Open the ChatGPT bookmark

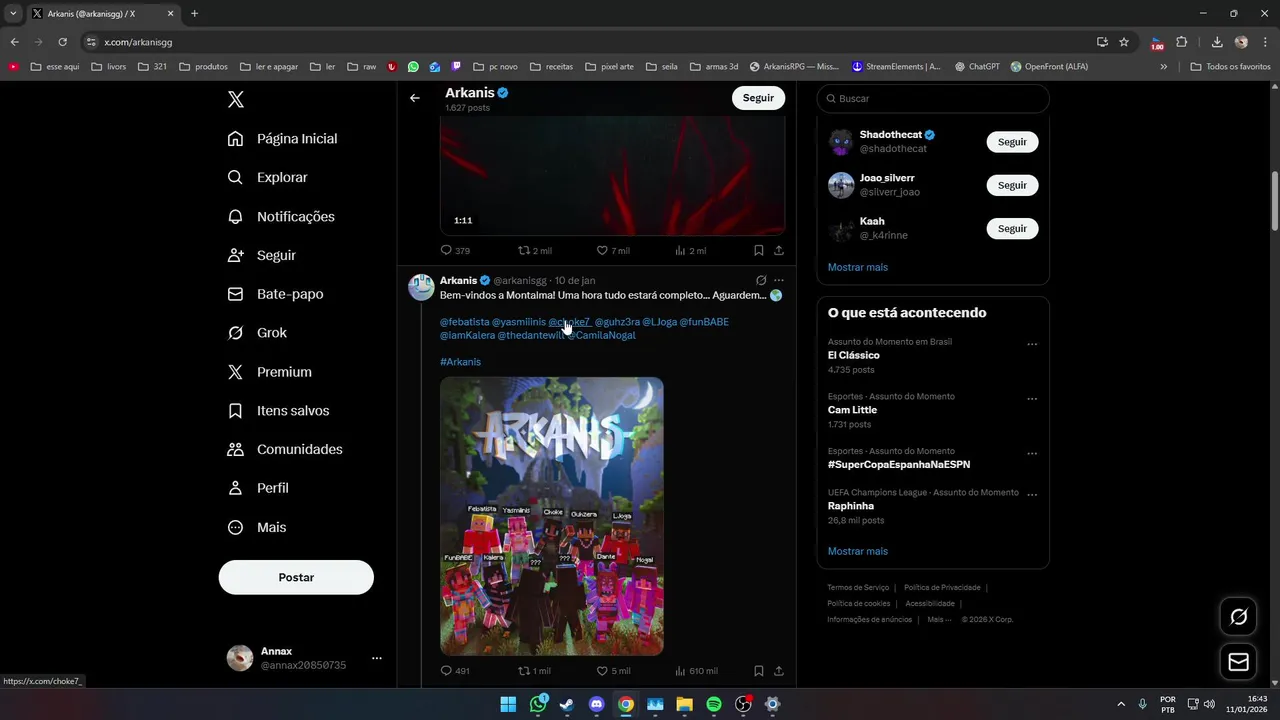[x=977, y=67]
